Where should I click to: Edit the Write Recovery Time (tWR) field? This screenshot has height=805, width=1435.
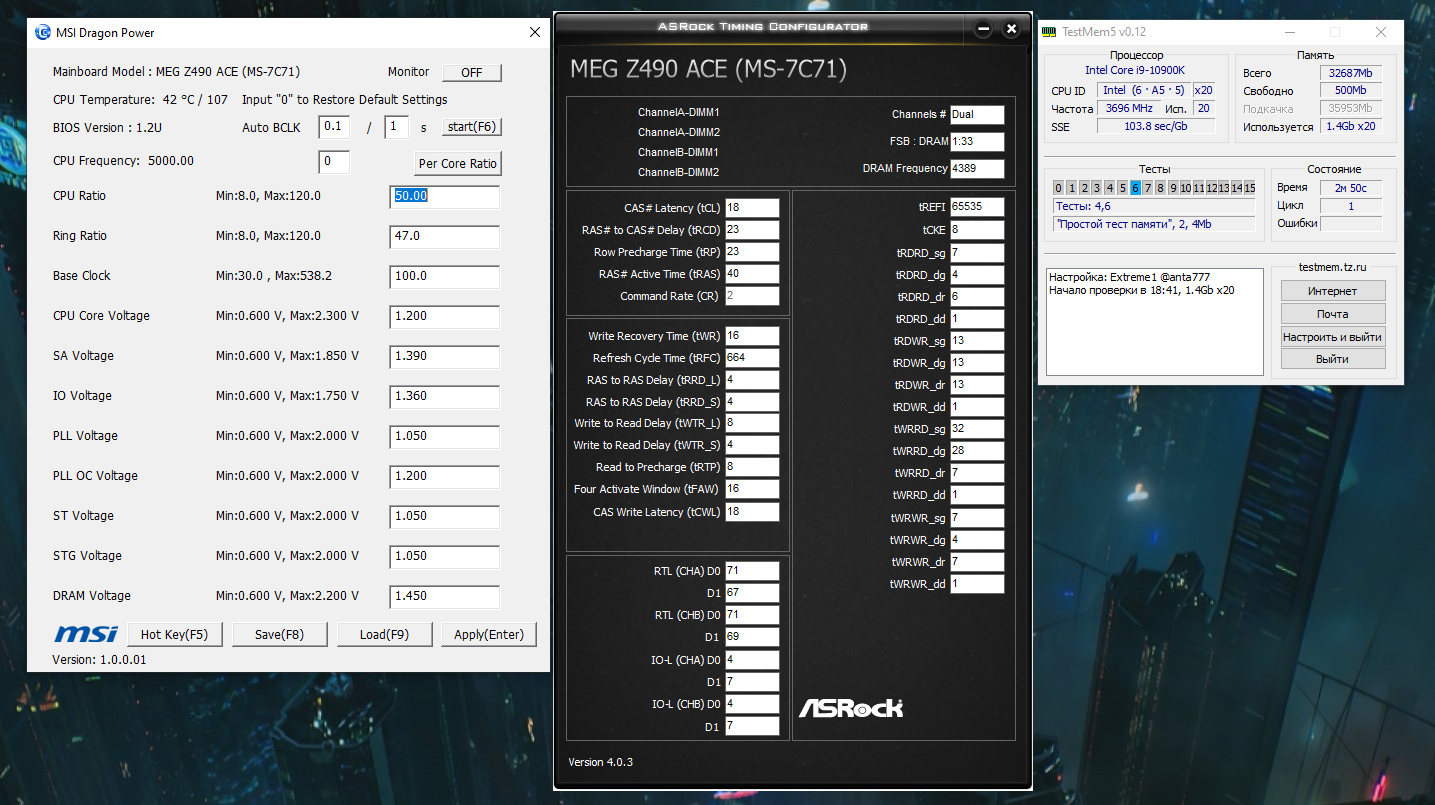(x=752, y=336)
